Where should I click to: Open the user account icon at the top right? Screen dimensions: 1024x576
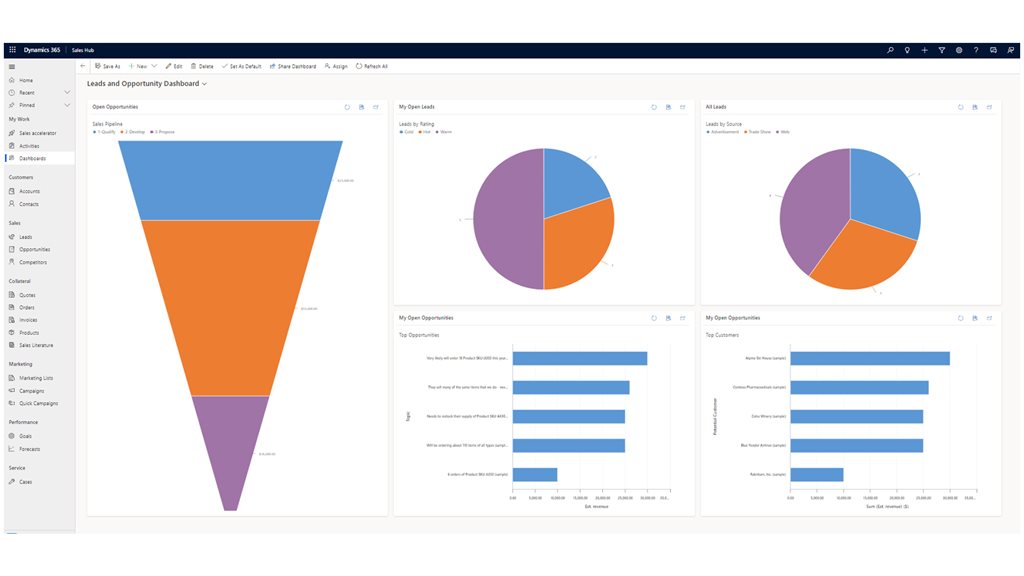pyautogui.click(x=1010, y=50)
